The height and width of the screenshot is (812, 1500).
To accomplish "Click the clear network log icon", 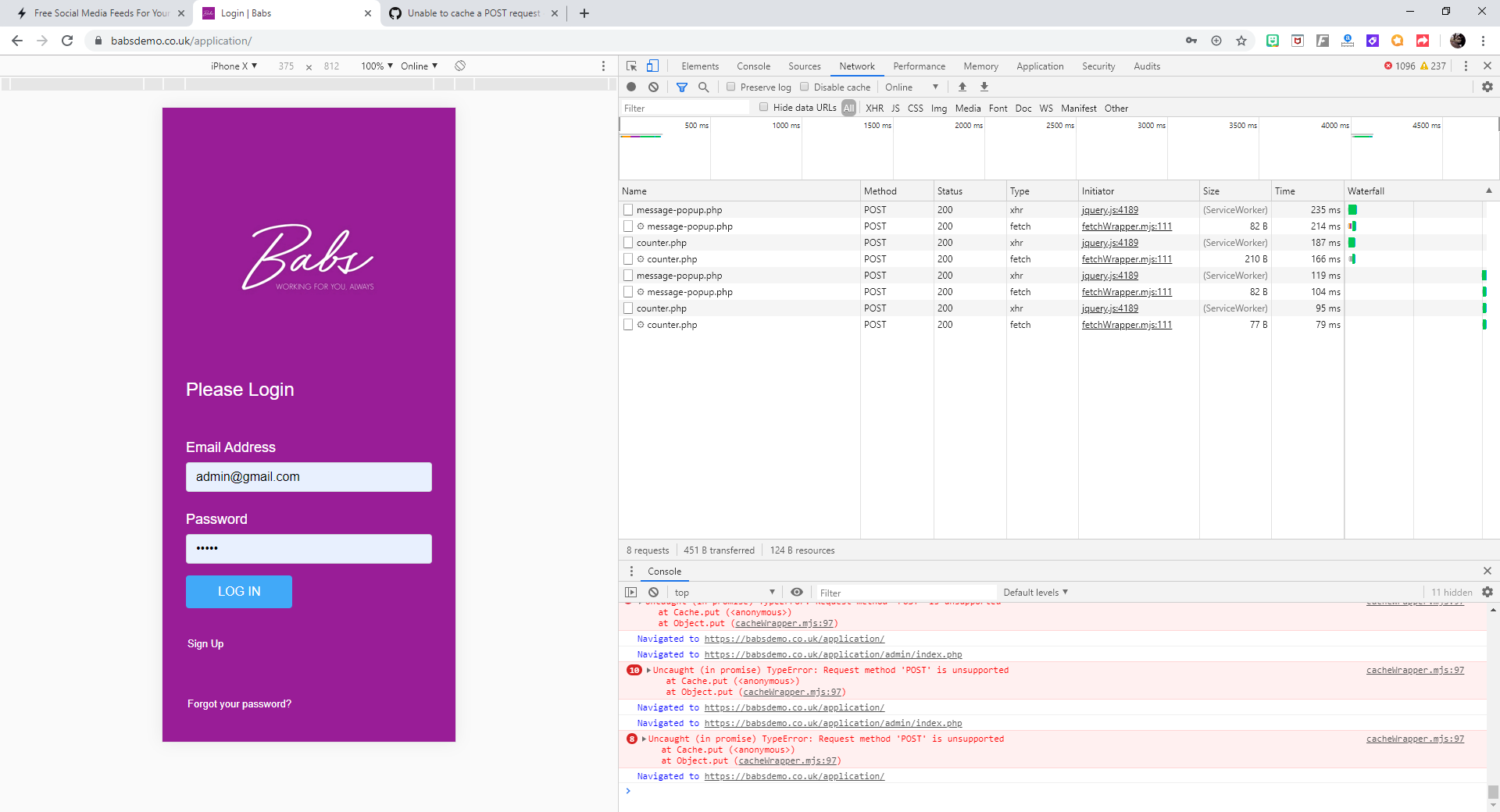I will (653, 87).
